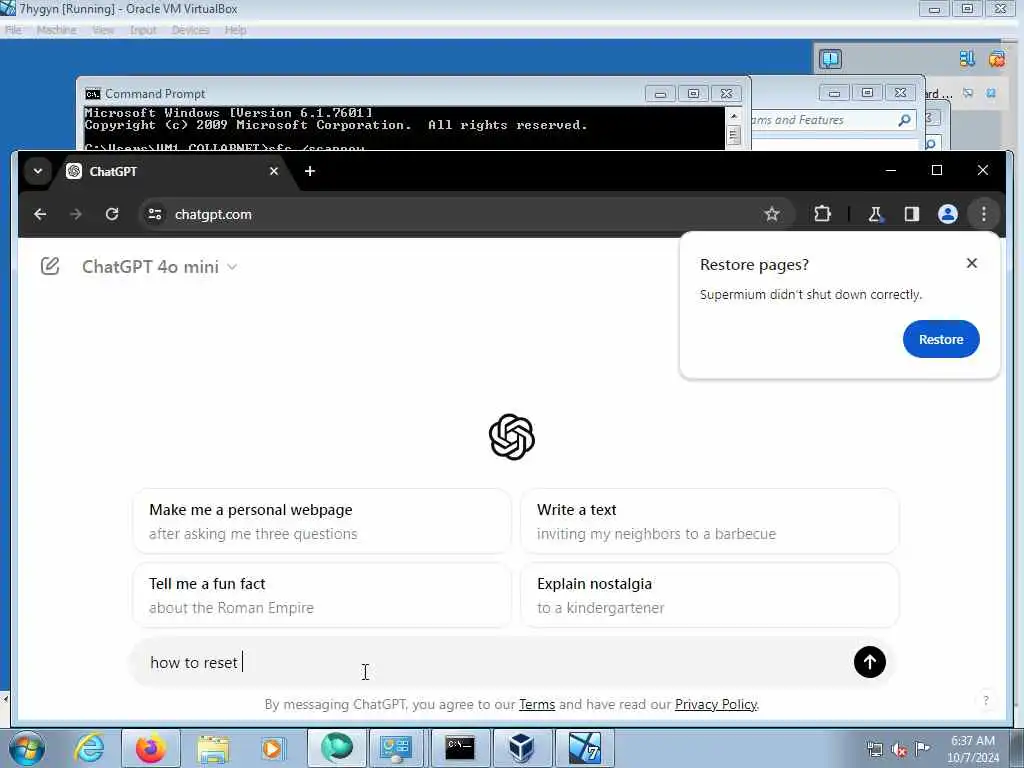
Task: Click the Action Center flag tray icon
Action: coord(922,748)
